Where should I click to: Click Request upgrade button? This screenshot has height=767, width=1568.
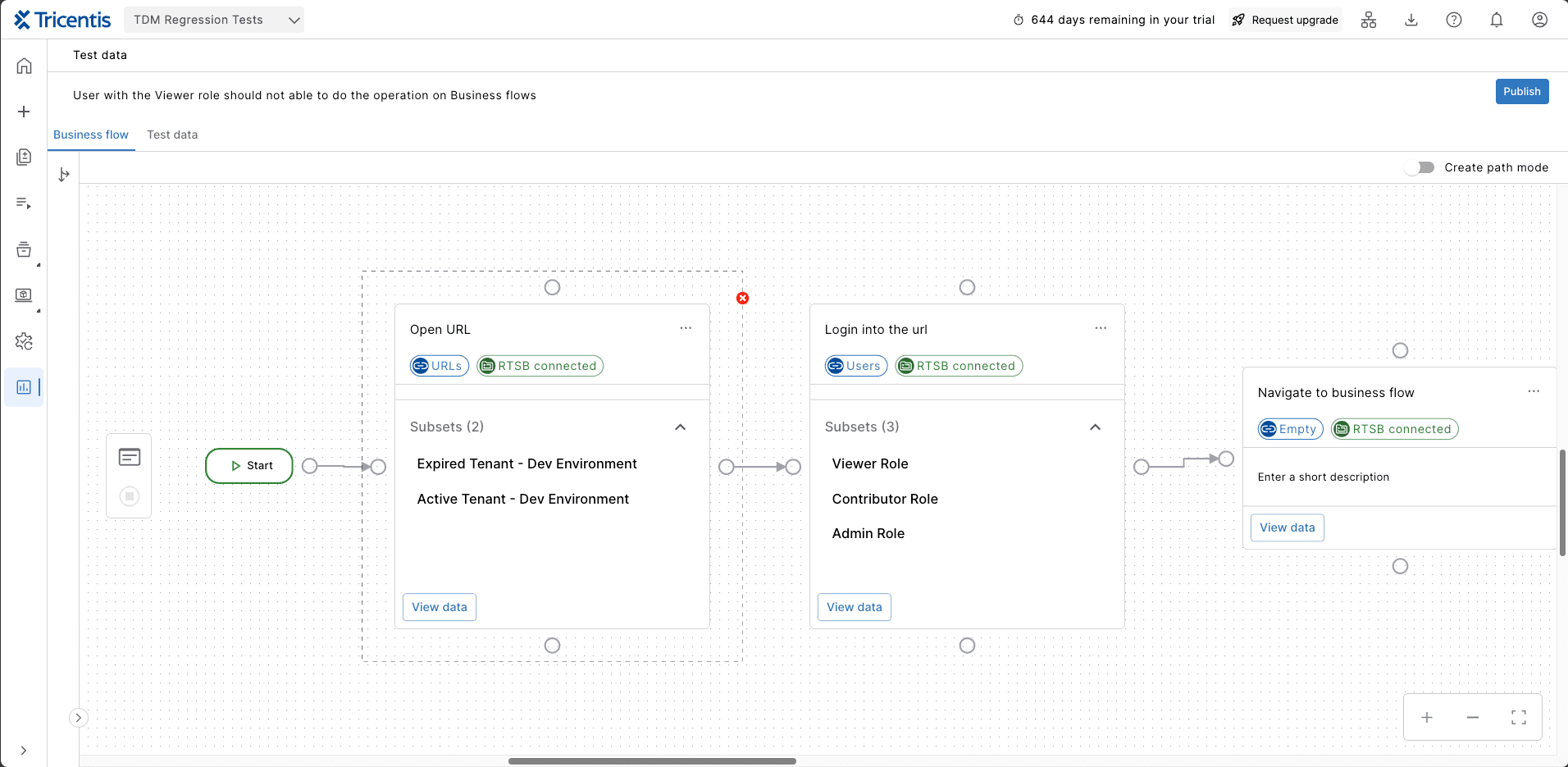pyautogui.click(x=1285, y=20)
